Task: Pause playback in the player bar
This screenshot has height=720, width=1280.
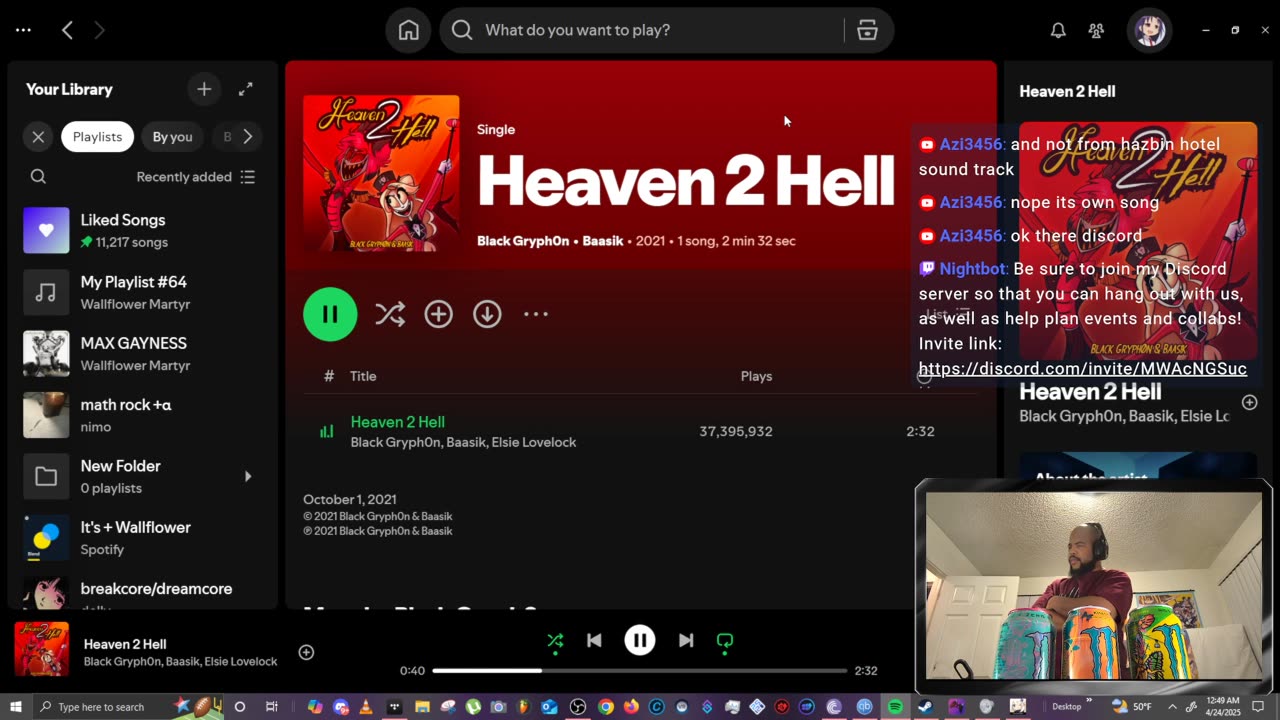Action: (x=640, y=641)
